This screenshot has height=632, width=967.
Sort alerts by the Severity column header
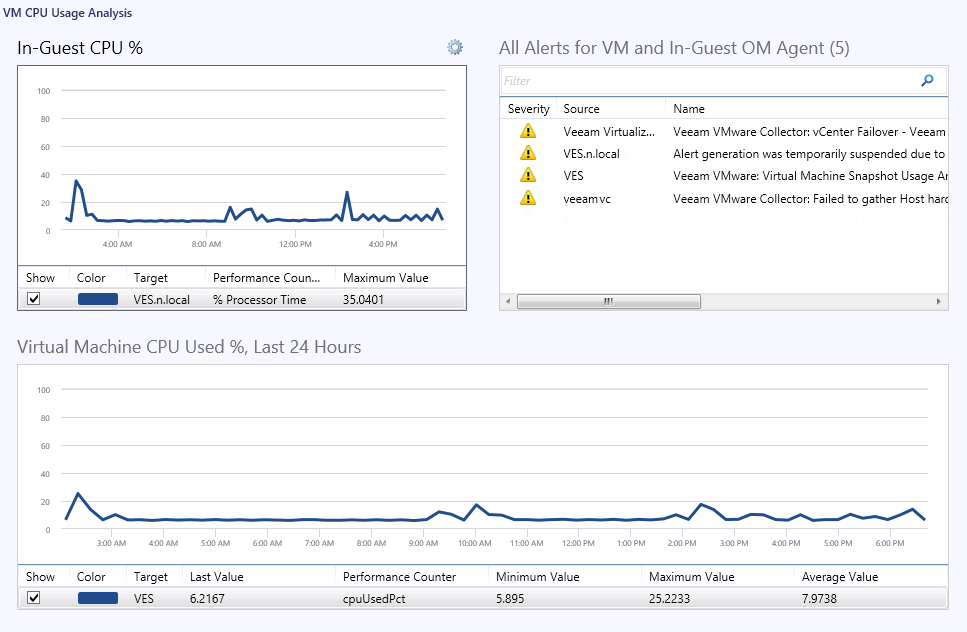click(529, 109)
